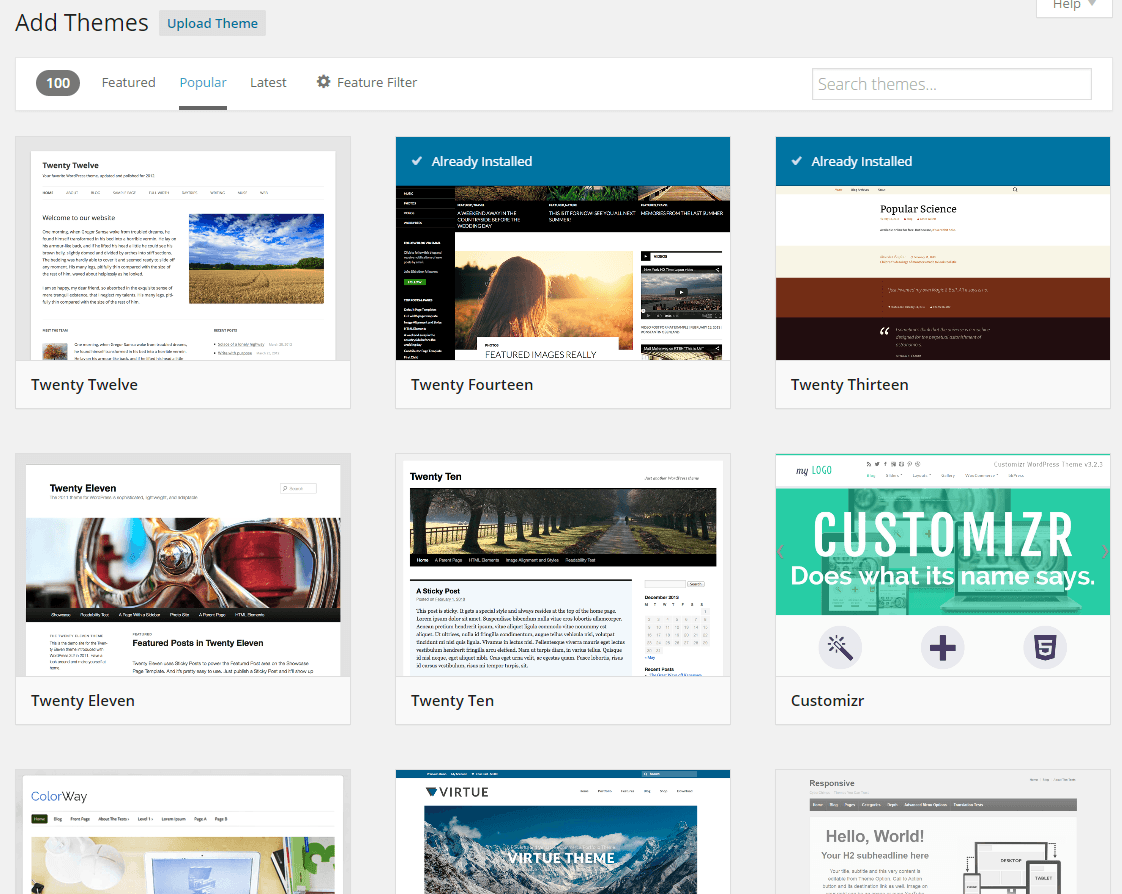
Task: Click the Add Themes page heading
Action: (x=82, y=23)
